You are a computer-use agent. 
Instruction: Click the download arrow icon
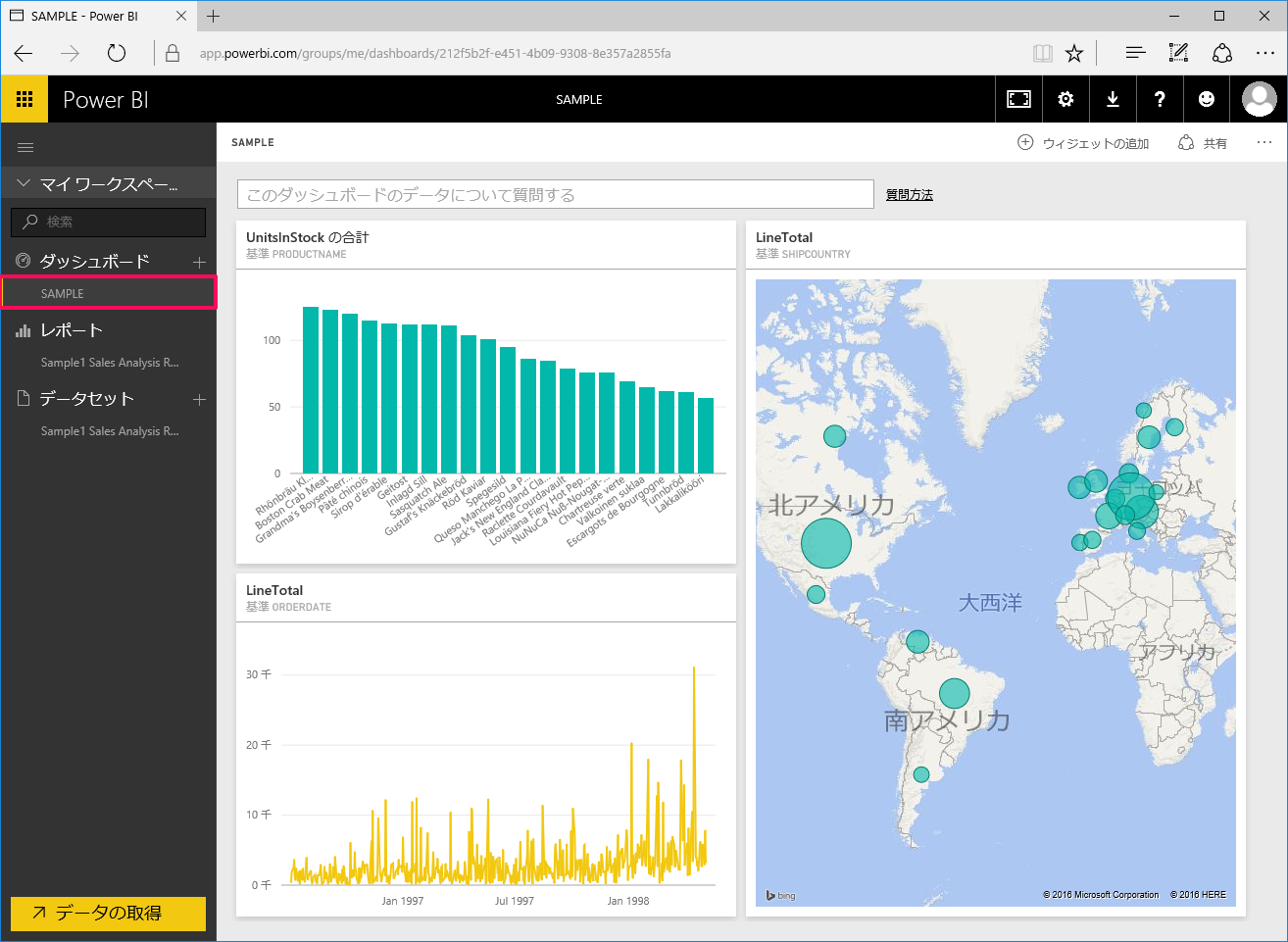(x=1113, y=99)
